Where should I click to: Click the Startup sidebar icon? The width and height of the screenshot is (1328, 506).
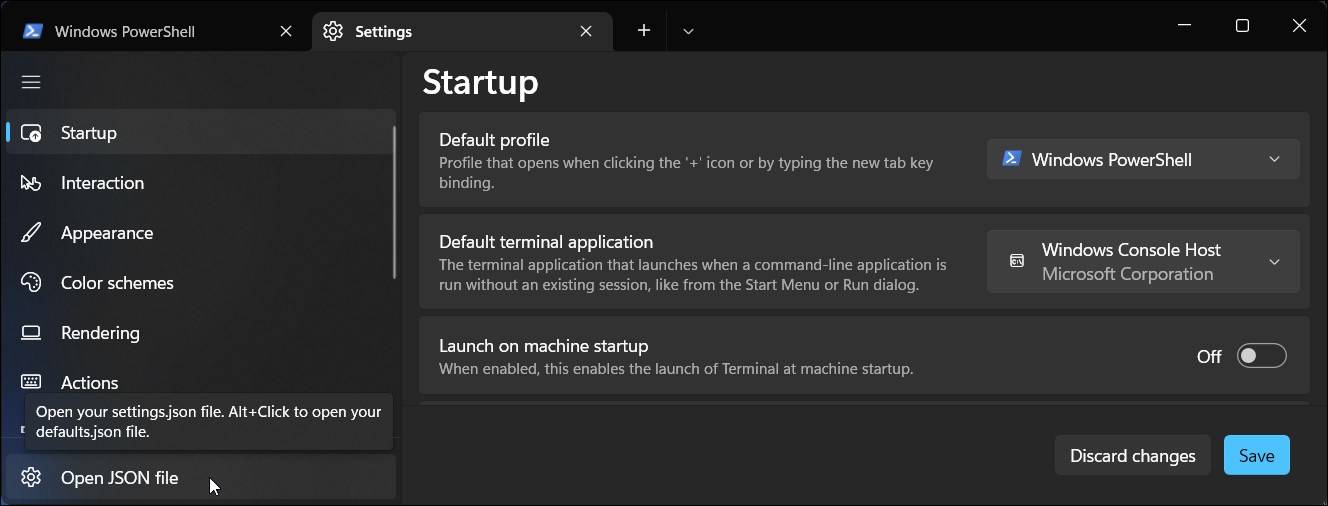pos(31,133)
